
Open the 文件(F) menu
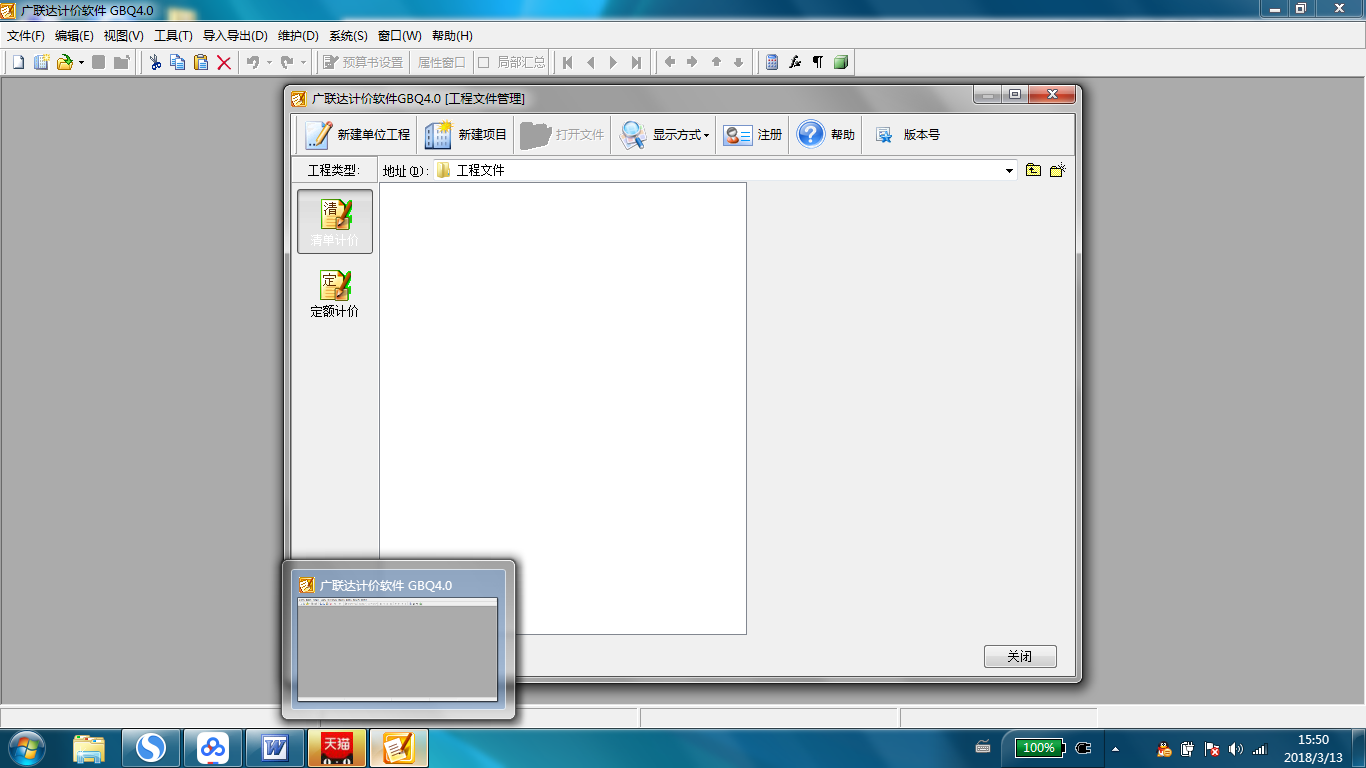[26, 35]
